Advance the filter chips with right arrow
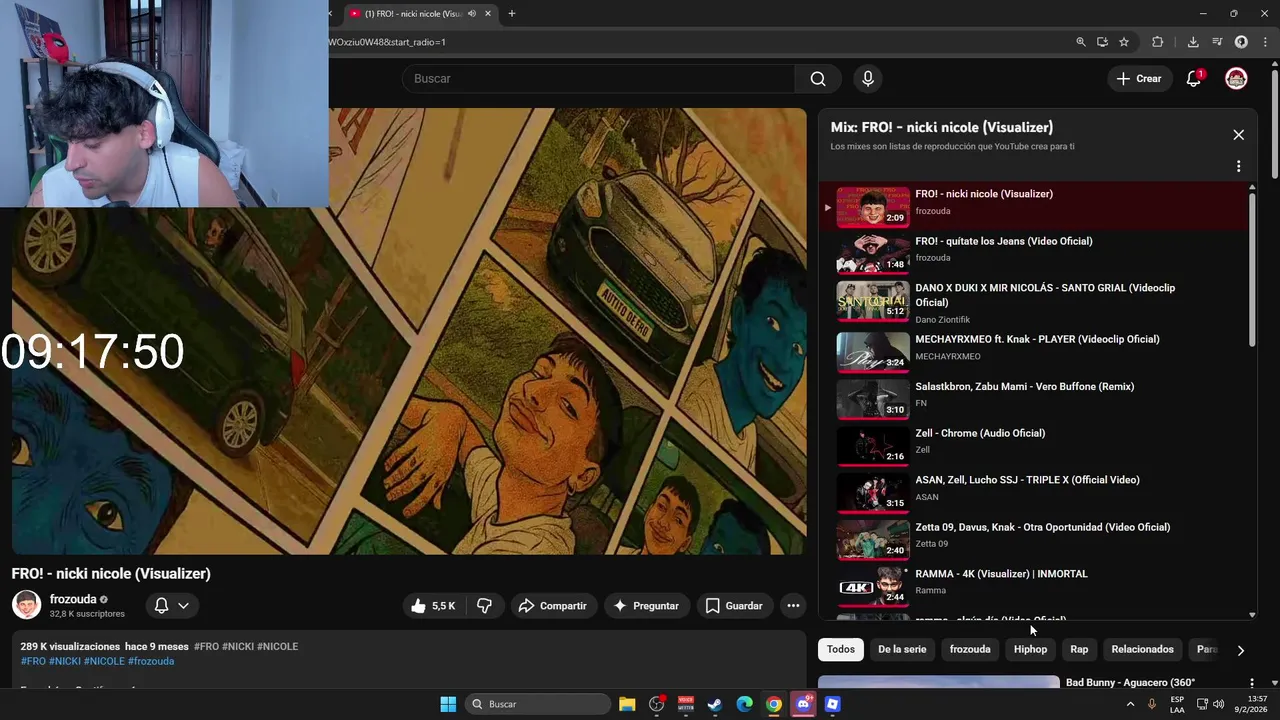 (1240, 650)
